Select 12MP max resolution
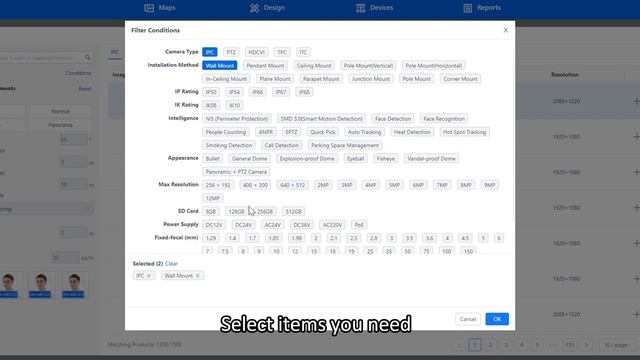This screenshot has height=360, width=640. click(213, 198)
